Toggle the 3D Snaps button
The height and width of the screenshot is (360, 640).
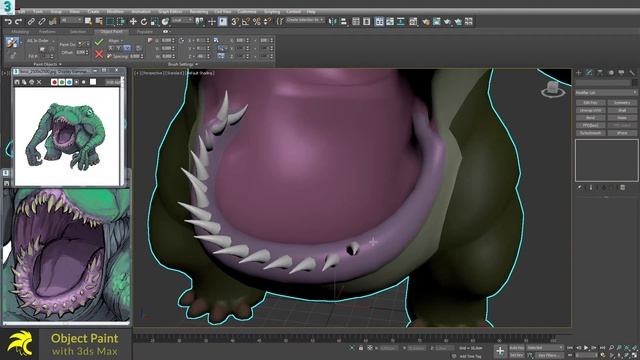(x=234, y=21)
